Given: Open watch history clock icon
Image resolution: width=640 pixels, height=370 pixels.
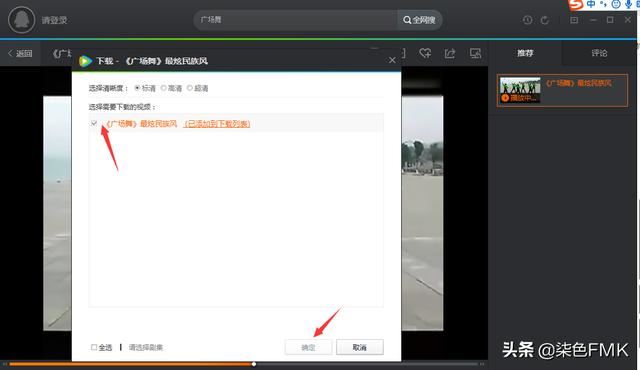Looking at the screenshot, I should tap(527, 20).
